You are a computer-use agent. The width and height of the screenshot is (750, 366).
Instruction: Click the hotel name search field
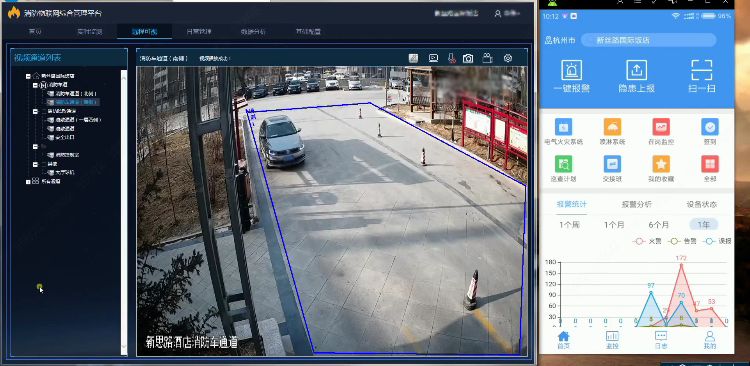[649, 40]
